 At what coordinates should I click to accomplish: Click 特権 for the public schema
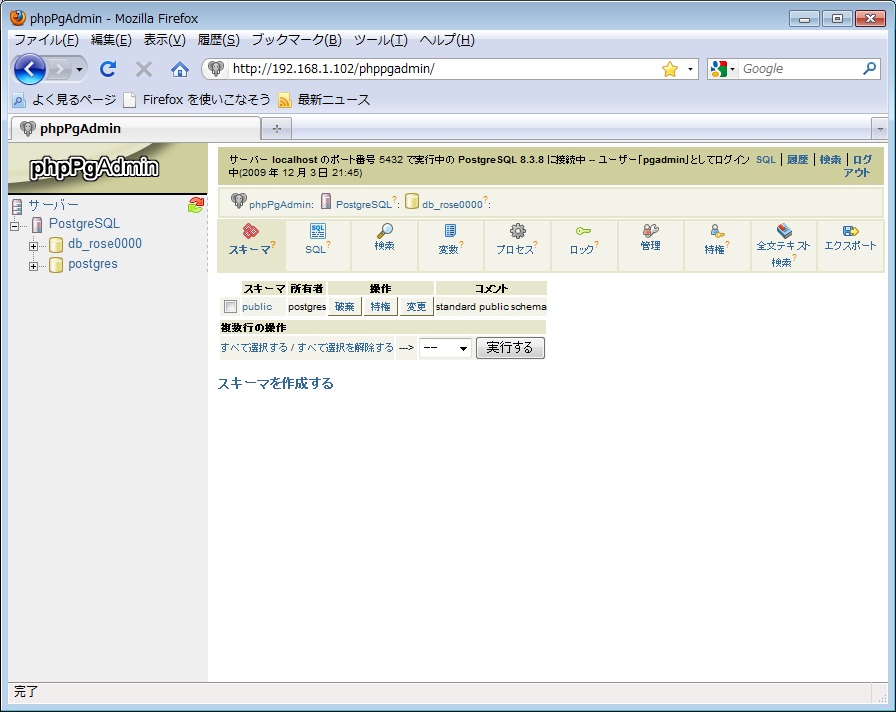pos(381,307)
